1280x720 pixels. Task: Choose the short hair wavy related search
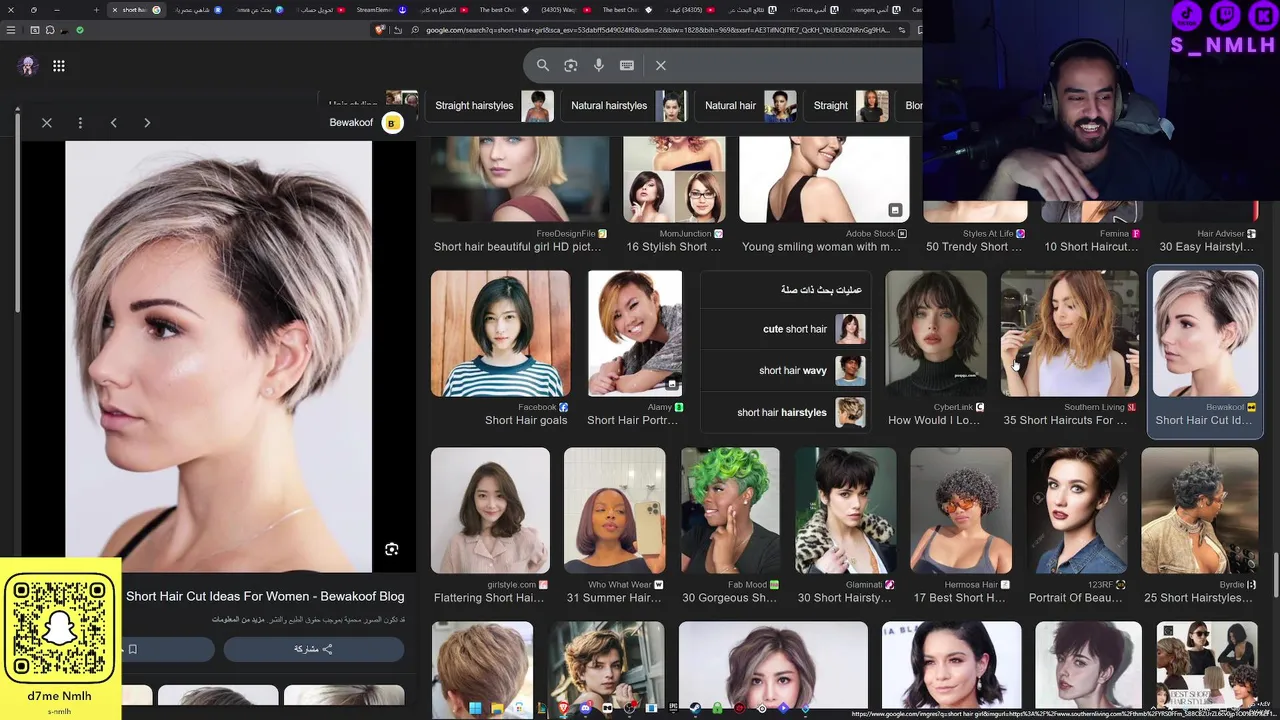786,370
